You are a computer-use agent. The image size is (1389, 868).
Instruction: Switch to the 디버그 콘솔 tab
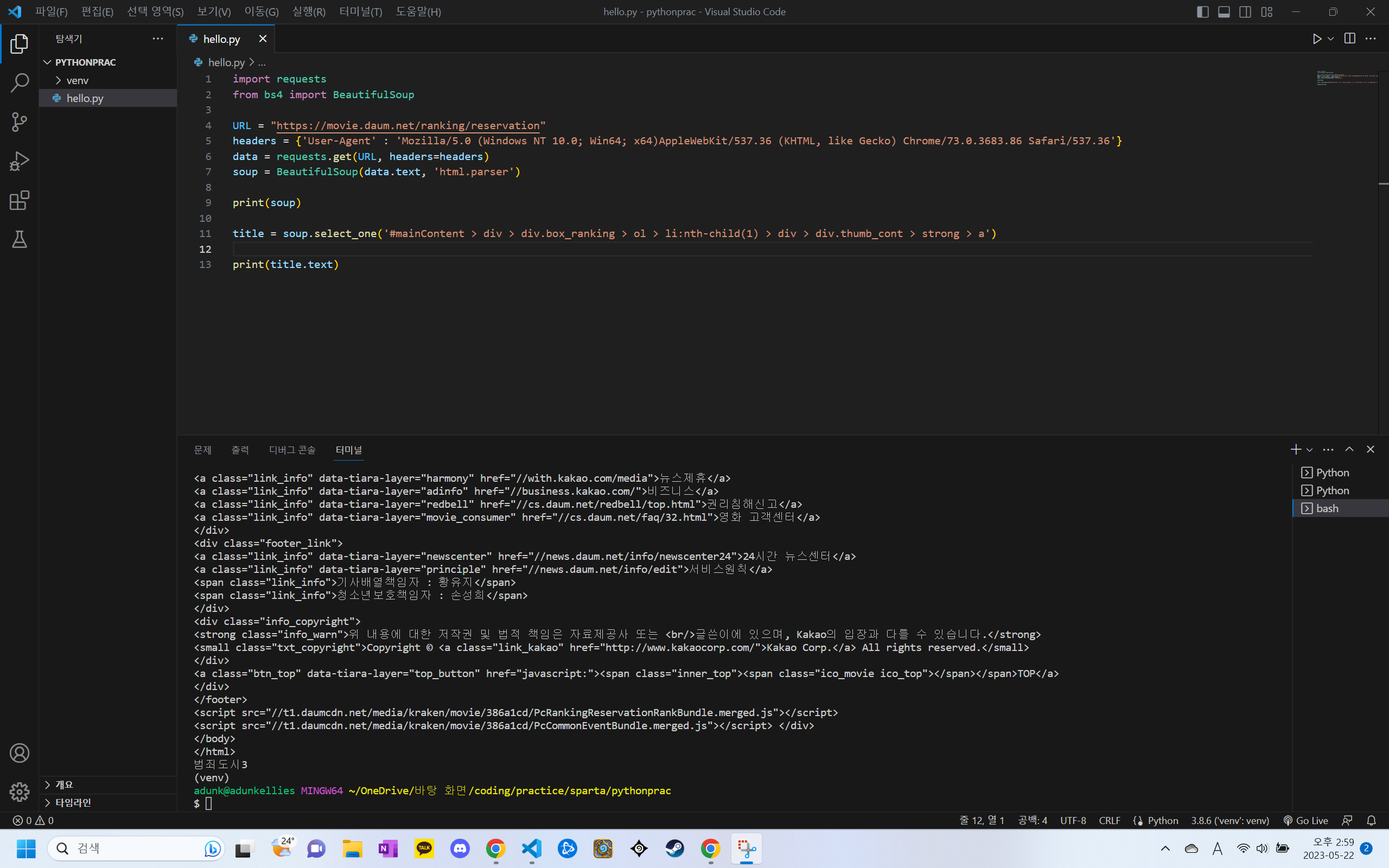tap(292, 450)
